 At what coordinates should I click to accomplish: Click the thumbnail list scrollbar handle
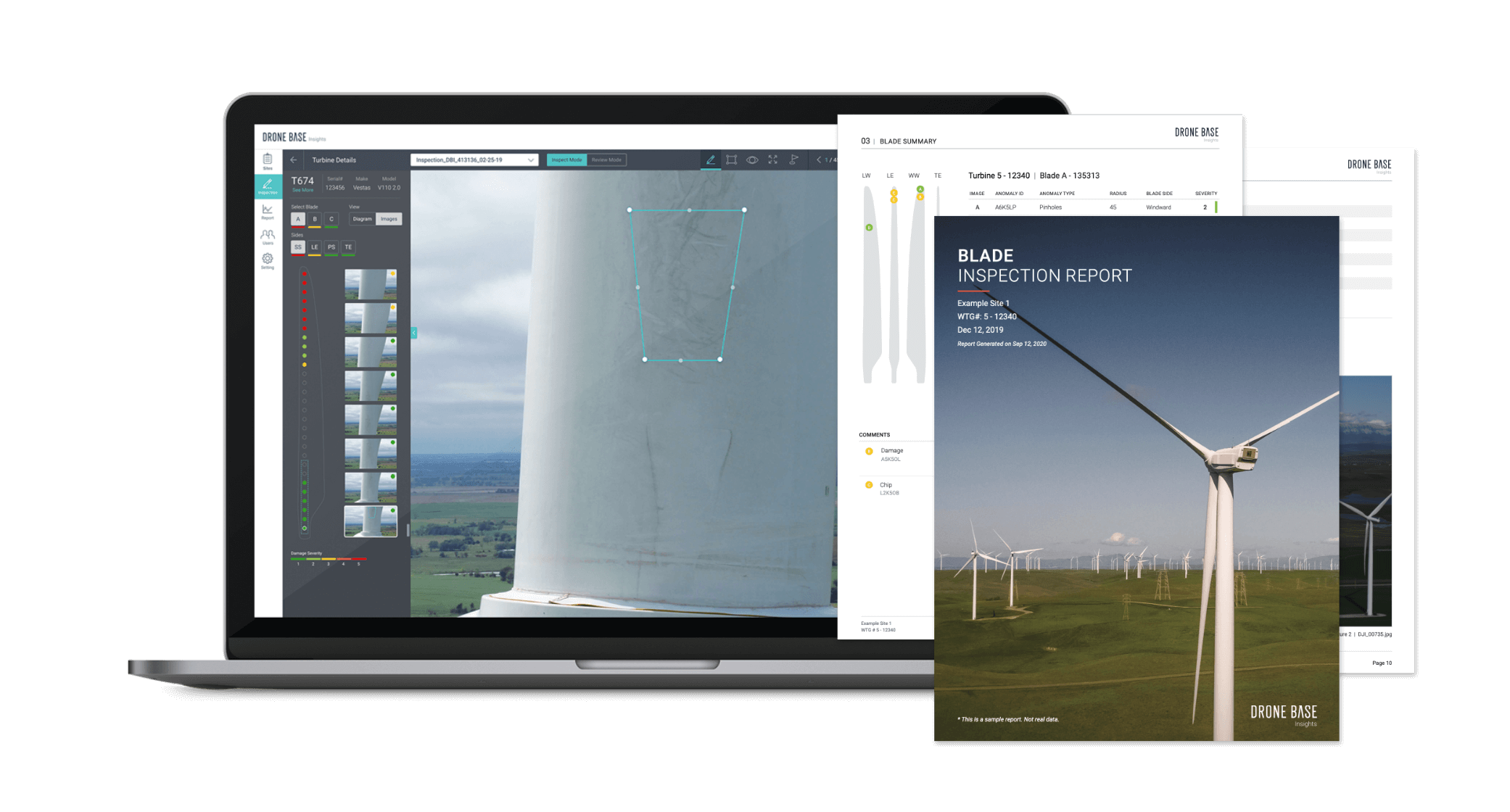tap(408, 530)
